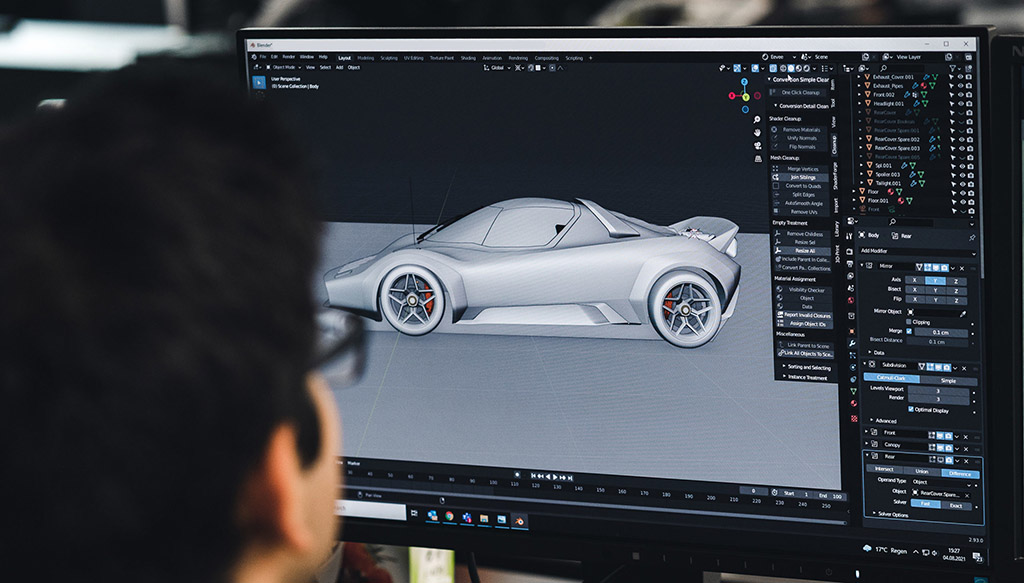Click the pan view hand icon
This screenshot has width=1024, height=583.
click(757, 133)
